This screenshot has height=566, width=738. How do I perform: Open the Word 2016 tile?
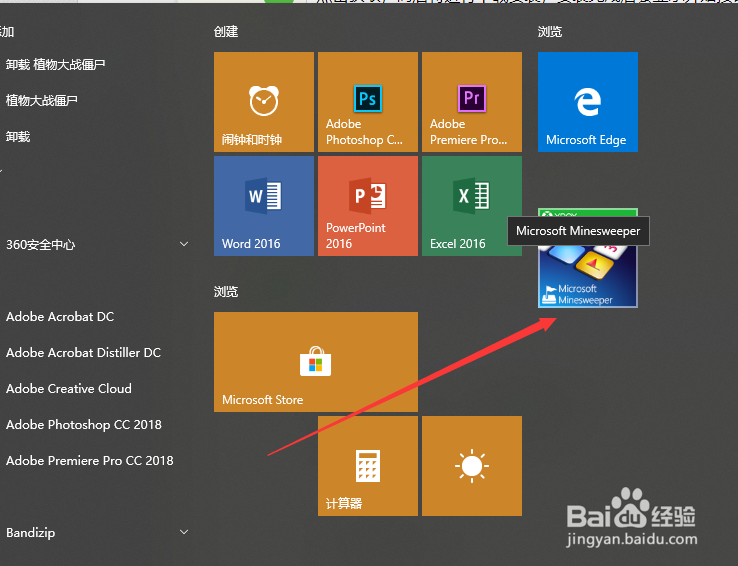pos(264,206)
